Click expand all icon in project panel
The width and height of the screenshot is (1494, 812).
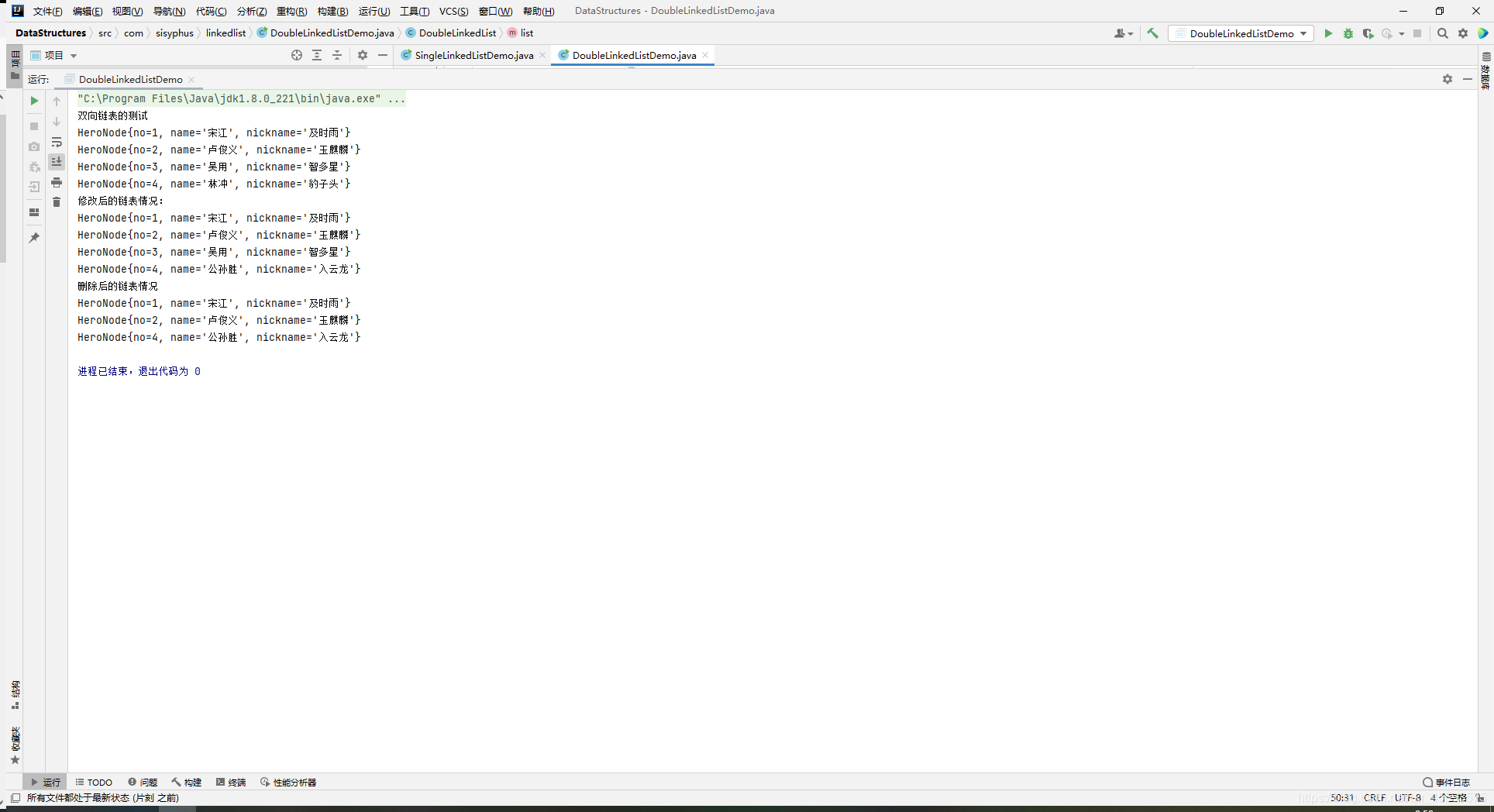click(317, 55)
